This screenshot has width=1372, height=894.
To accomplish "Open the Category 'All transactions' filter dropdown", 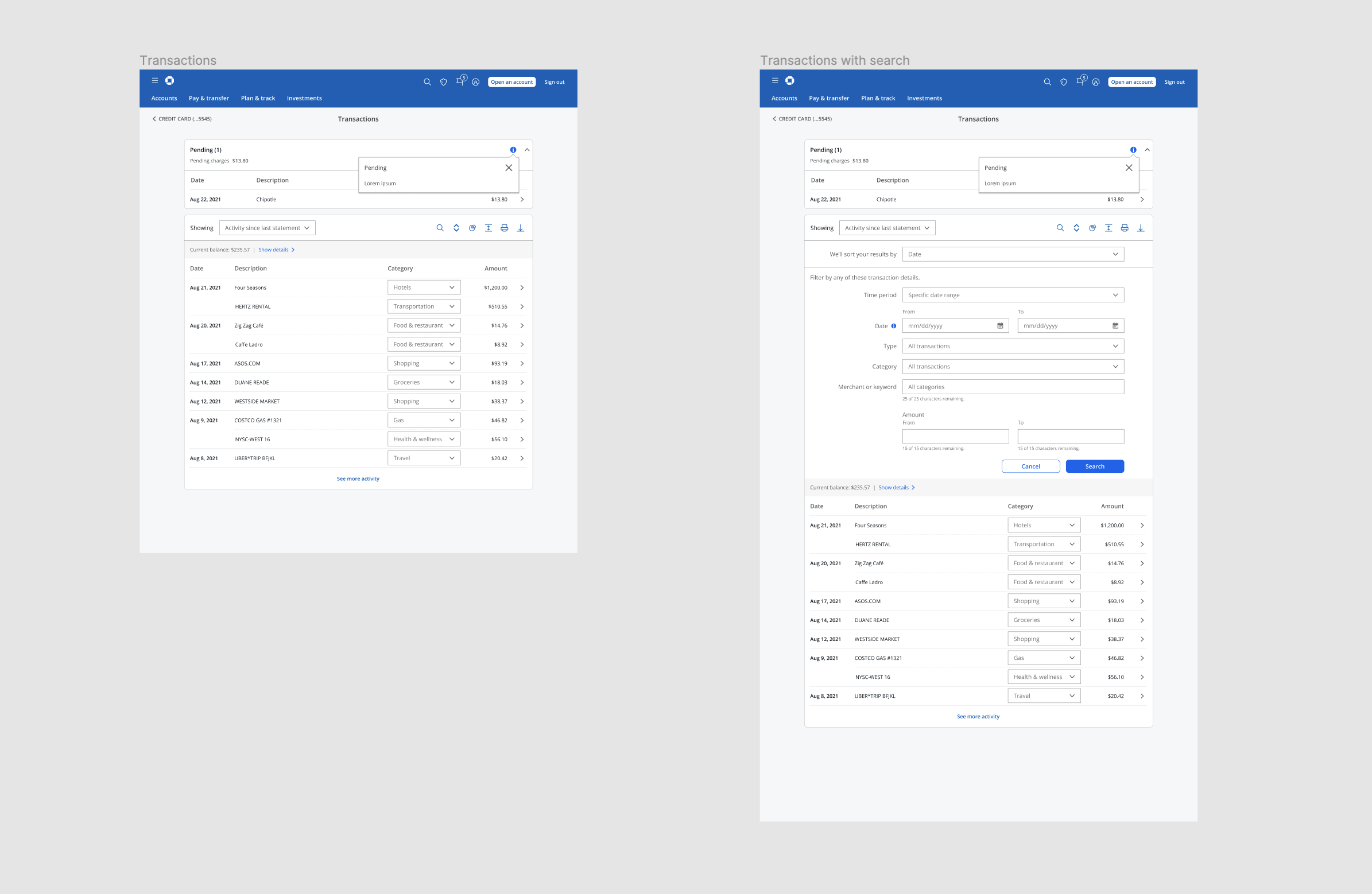I will (1013, 367).
